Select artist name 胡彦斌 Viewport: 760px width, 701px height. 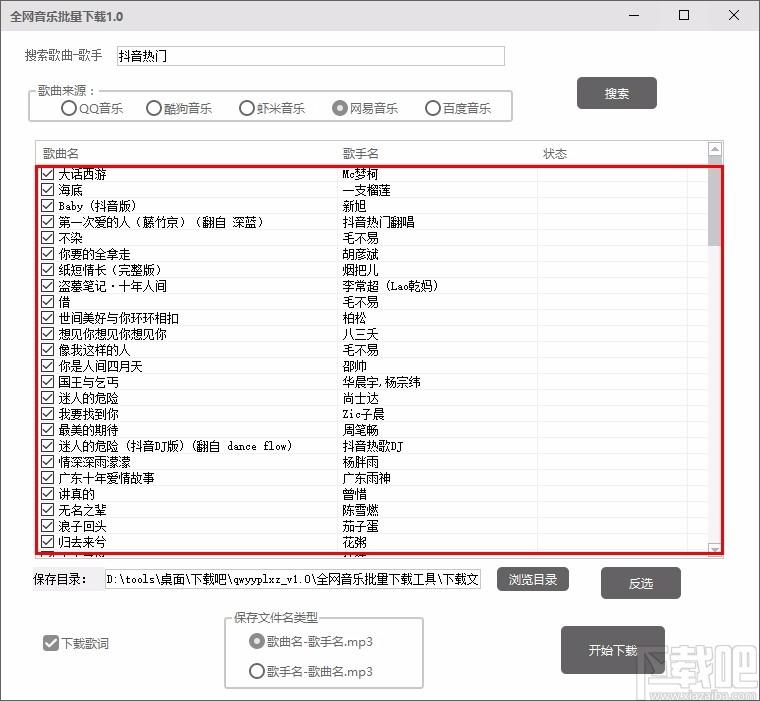point(360,254)
